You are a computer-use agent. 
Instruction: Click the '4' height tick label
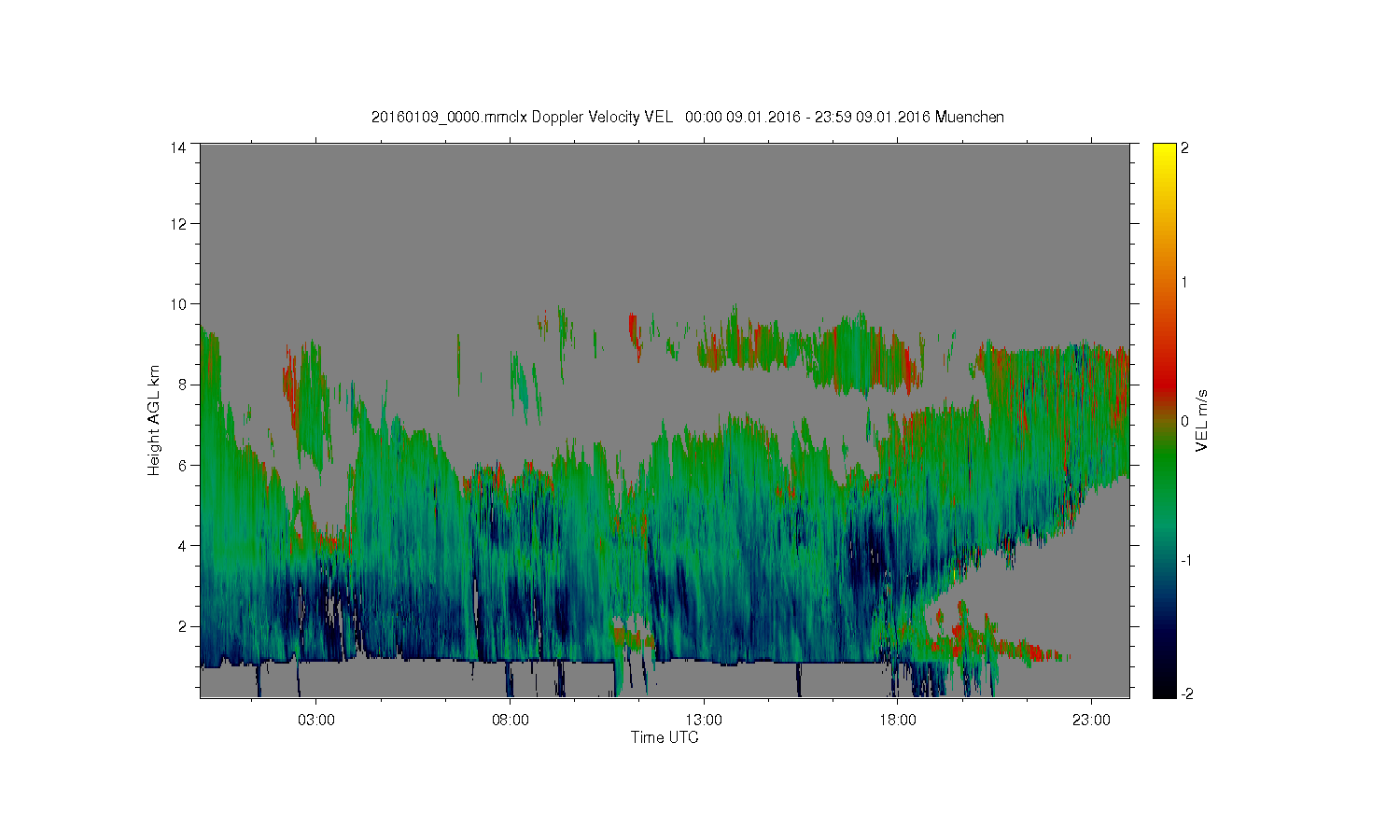pyautogui.click(x=182, y=545)
